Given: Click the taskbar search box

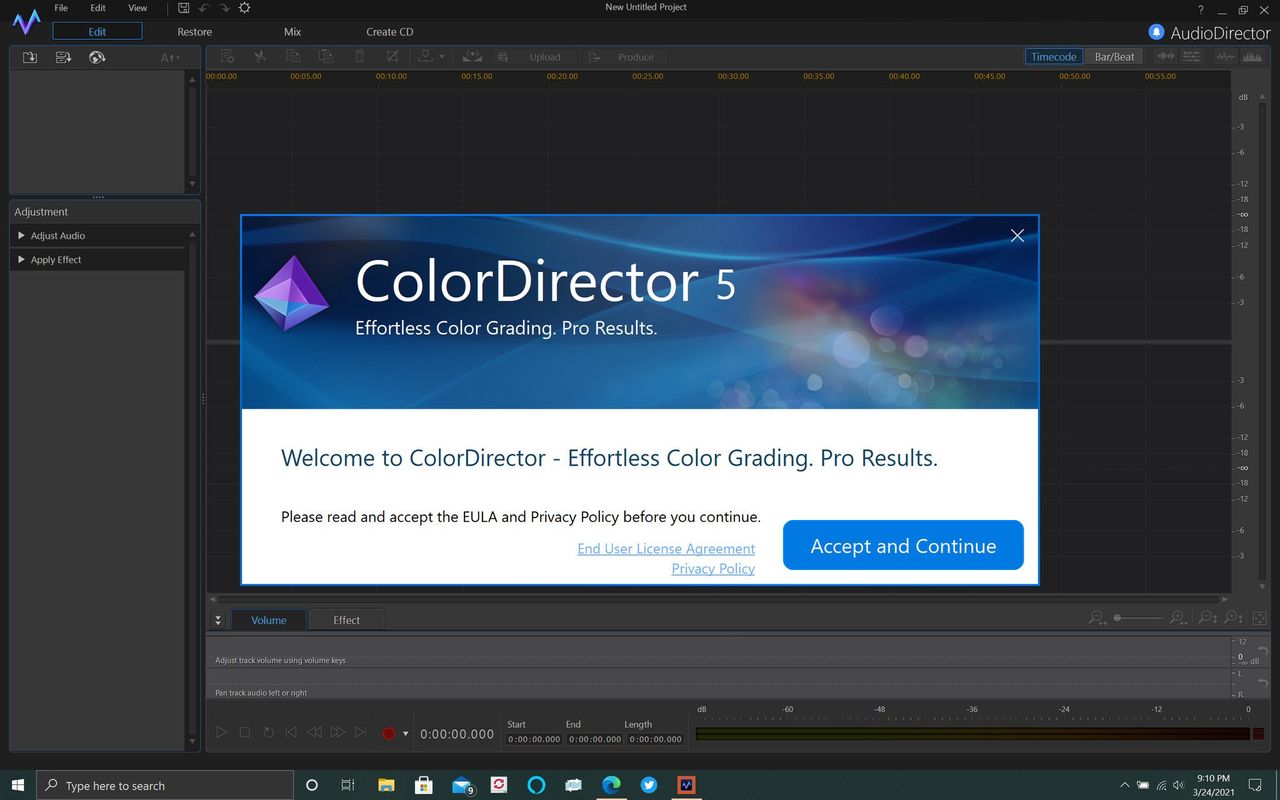Looking at the screenshot, I should pos(165,785).
